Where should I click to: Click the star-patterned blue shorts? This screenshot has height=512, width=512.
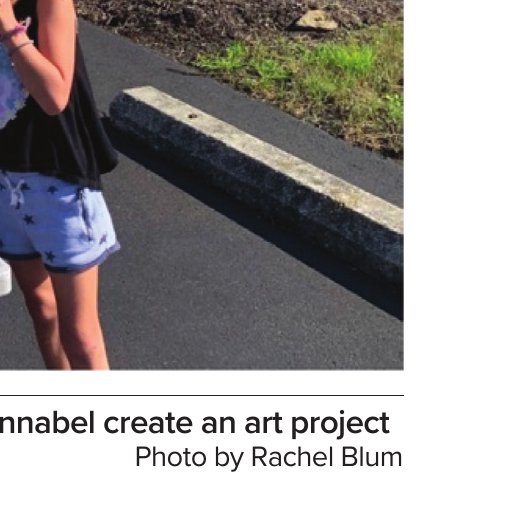click(x=57, y=220)
